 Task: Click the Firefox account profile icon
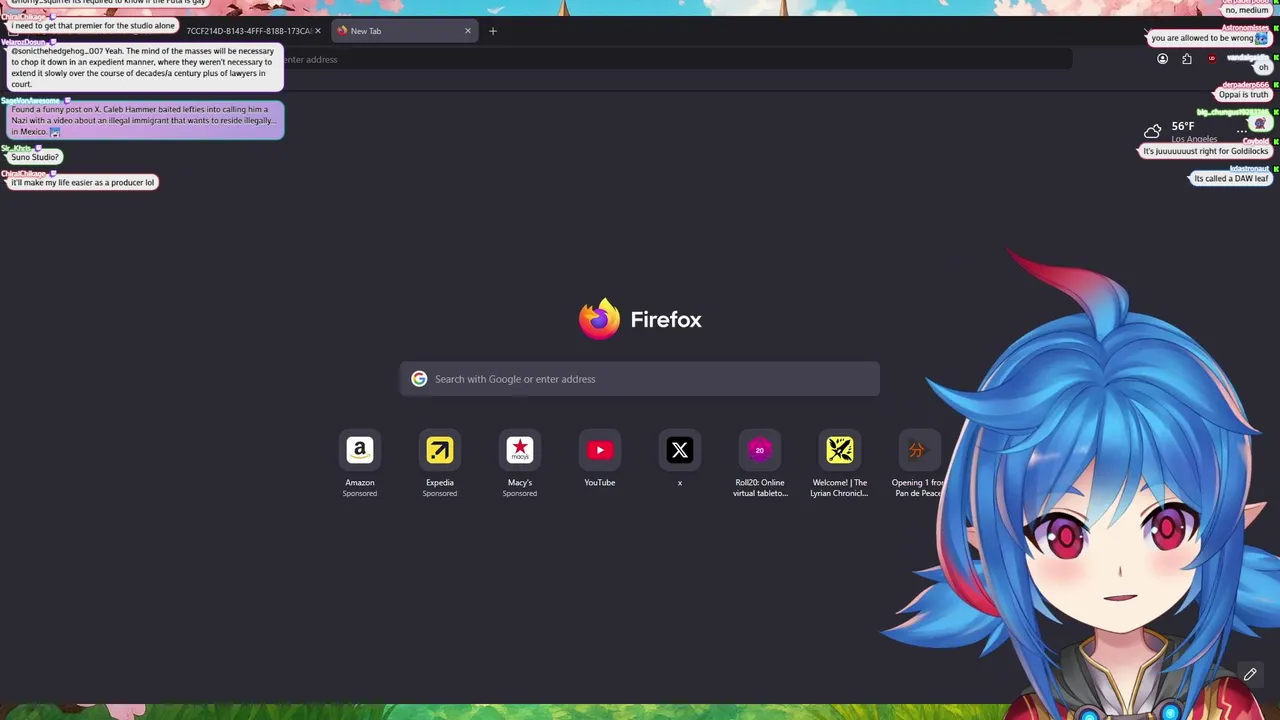pyautogui.click(x=1162, y=59)
